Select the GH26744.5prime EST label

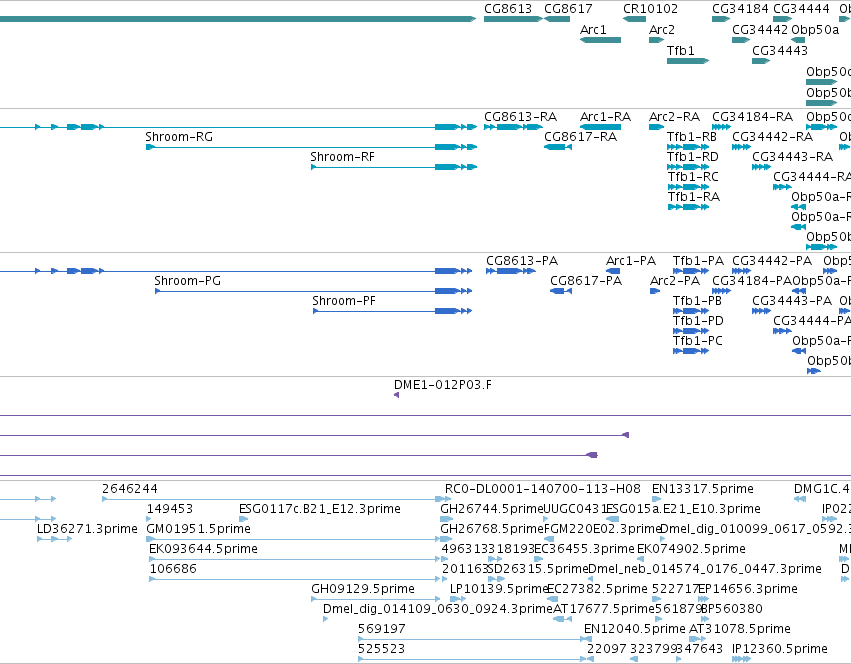point(492,509)
